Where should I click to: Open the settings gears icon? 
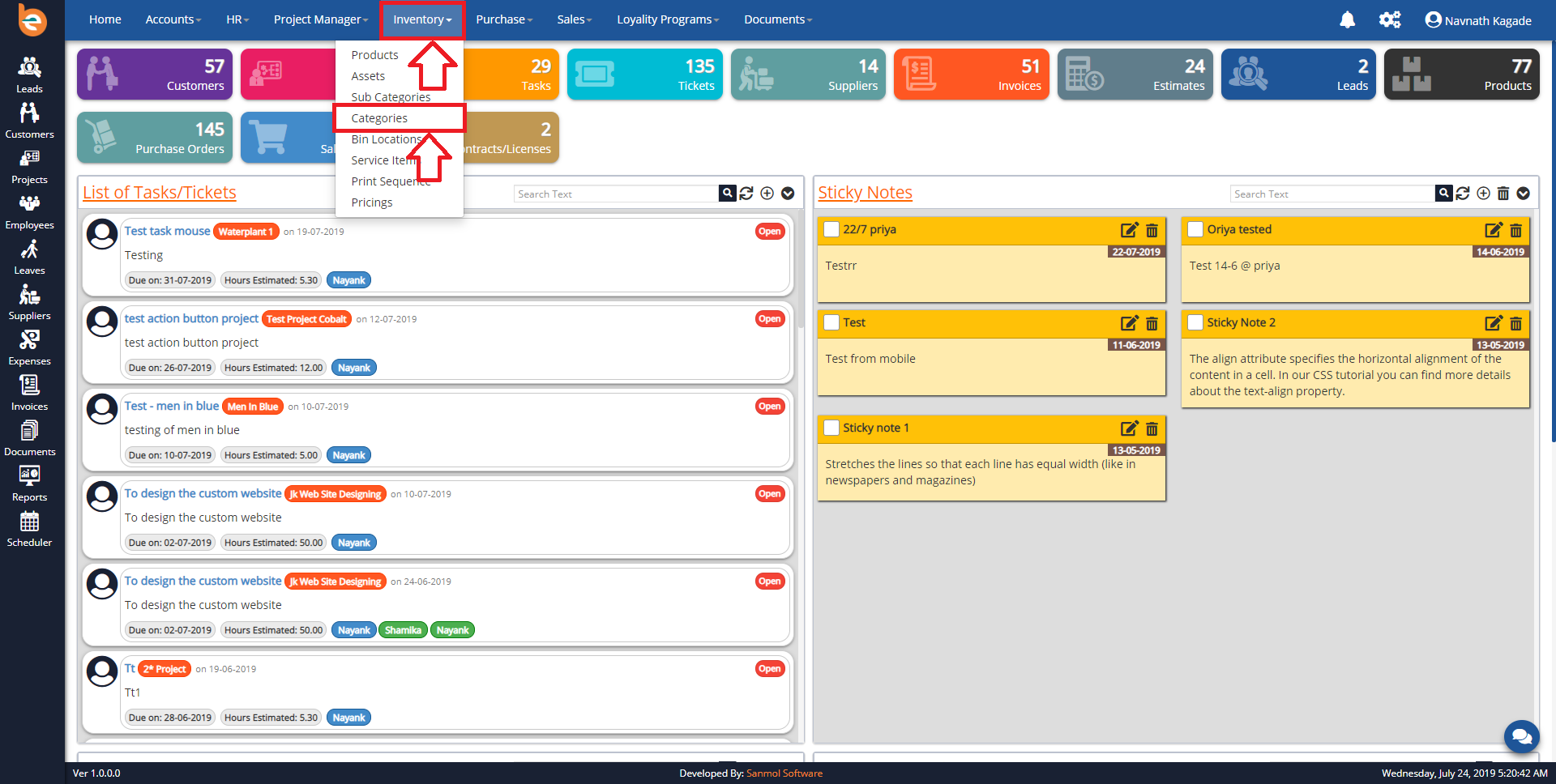(x=1390, y=19)
